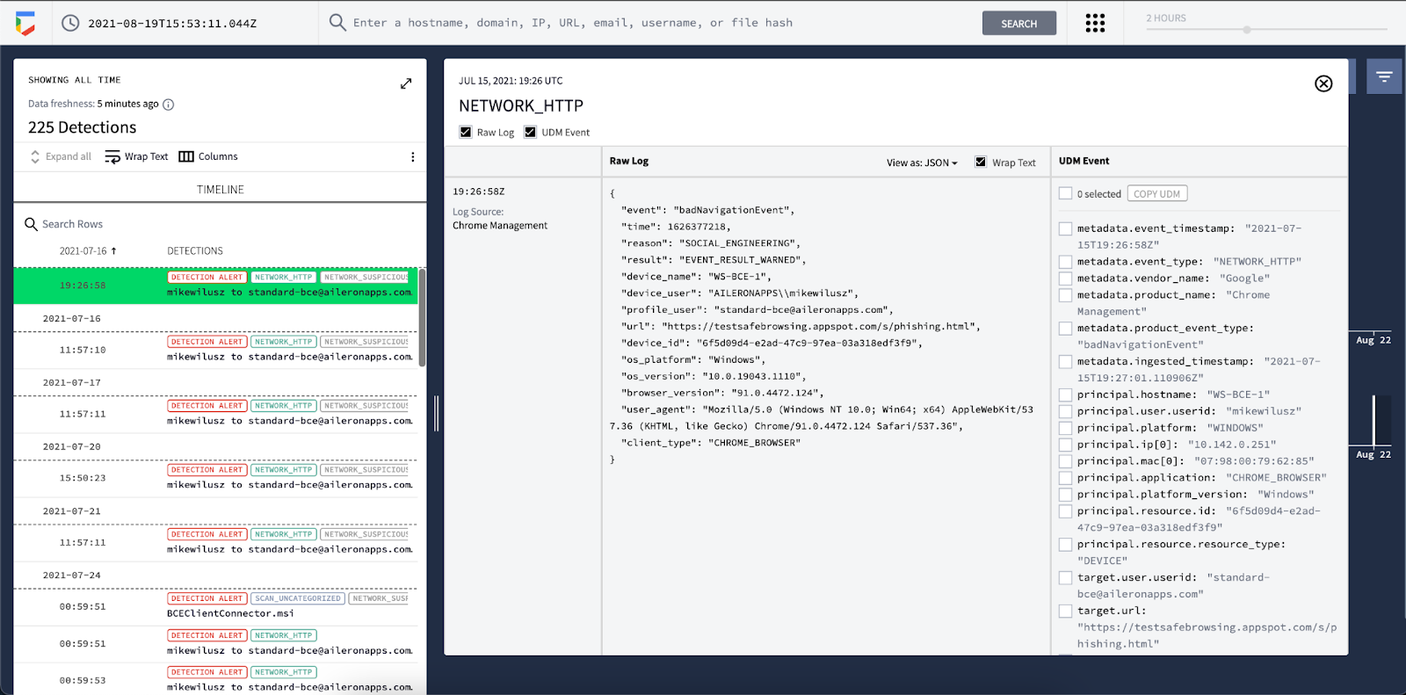
Task: Check the 0 selected select-all checkbox
Action: [x=1066, y=194]
